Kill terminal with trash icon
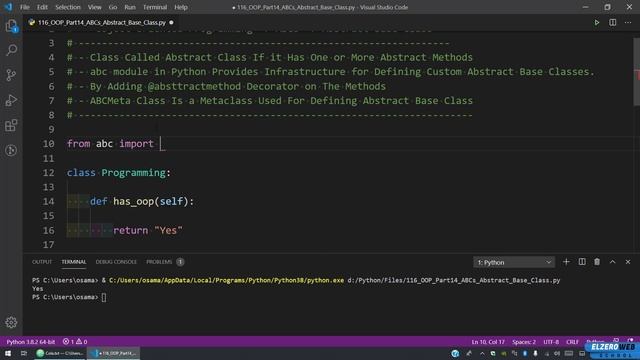The image size is (640, 360). pyautogui.click(x=597, y=262)
